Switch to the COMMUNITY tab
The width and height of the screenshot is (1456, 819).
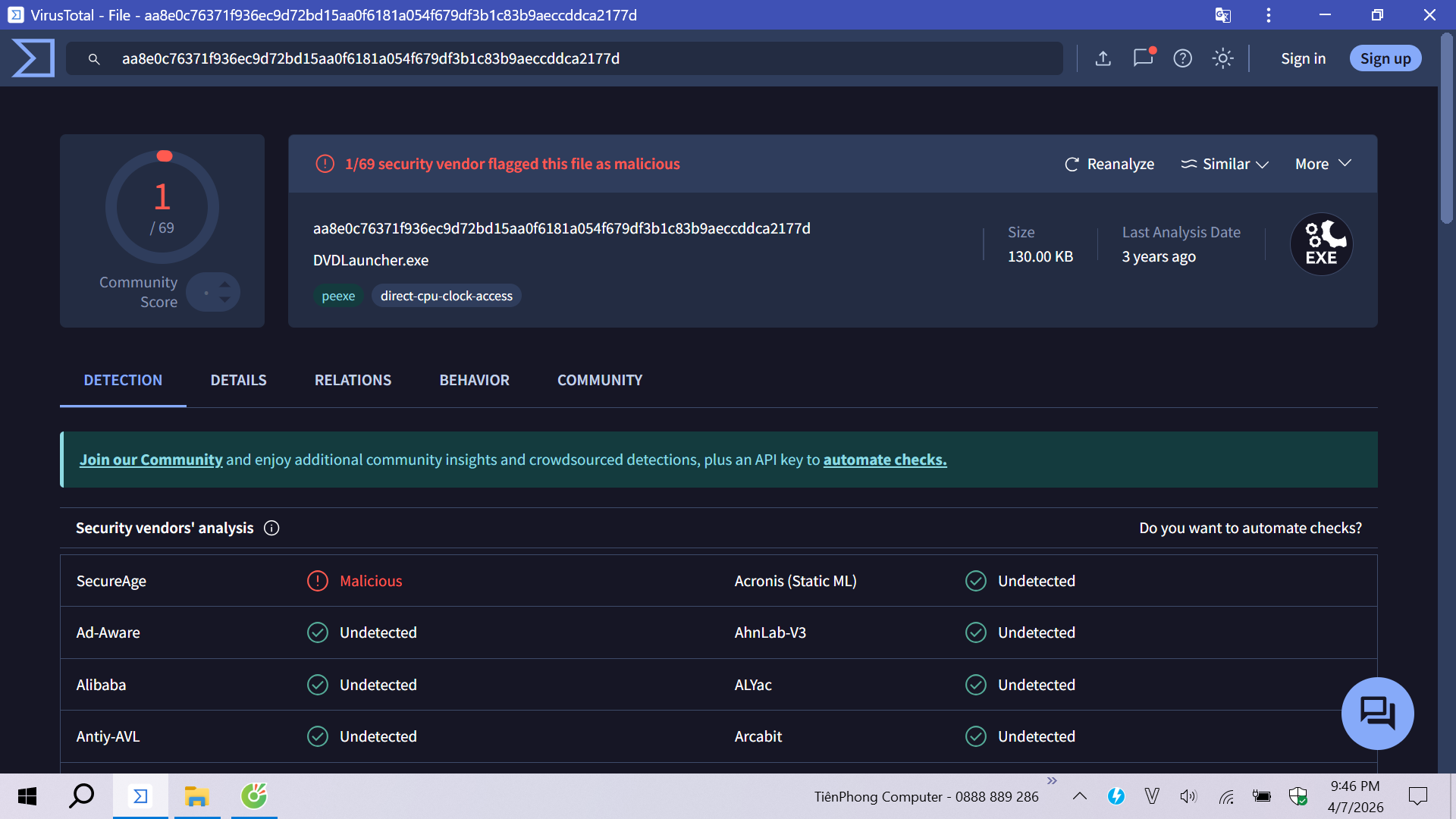600,380
